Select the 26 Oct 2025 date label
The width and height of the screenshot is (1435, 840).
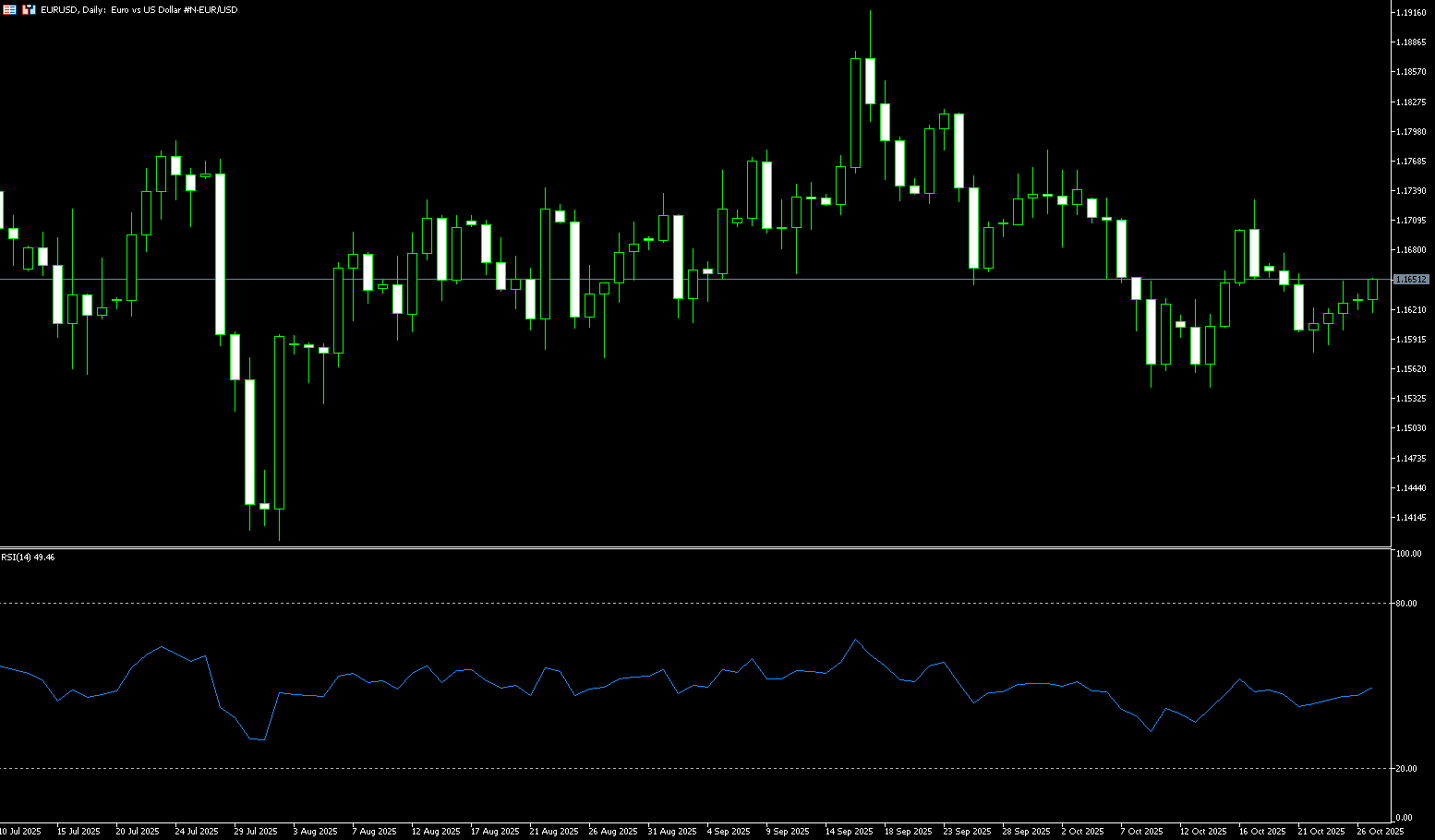tap(1380, 832)
